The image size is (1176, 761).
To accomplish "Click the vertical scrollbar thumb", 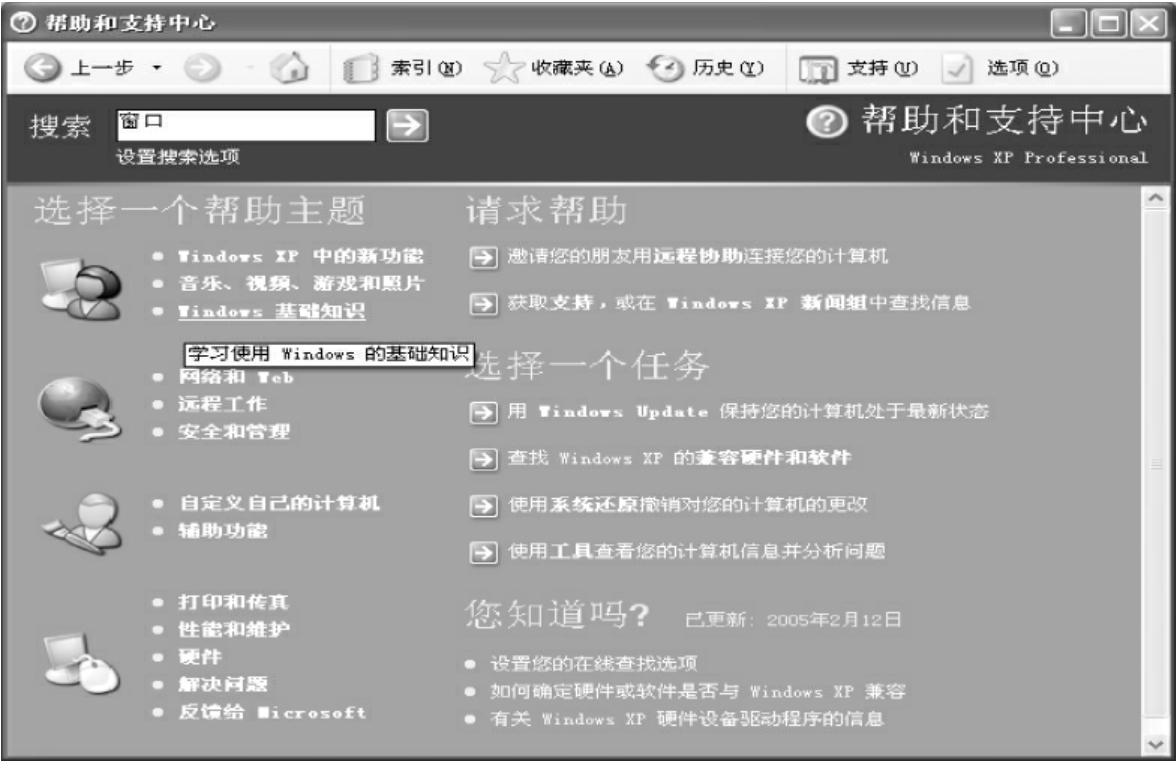I will point(1156,465).
